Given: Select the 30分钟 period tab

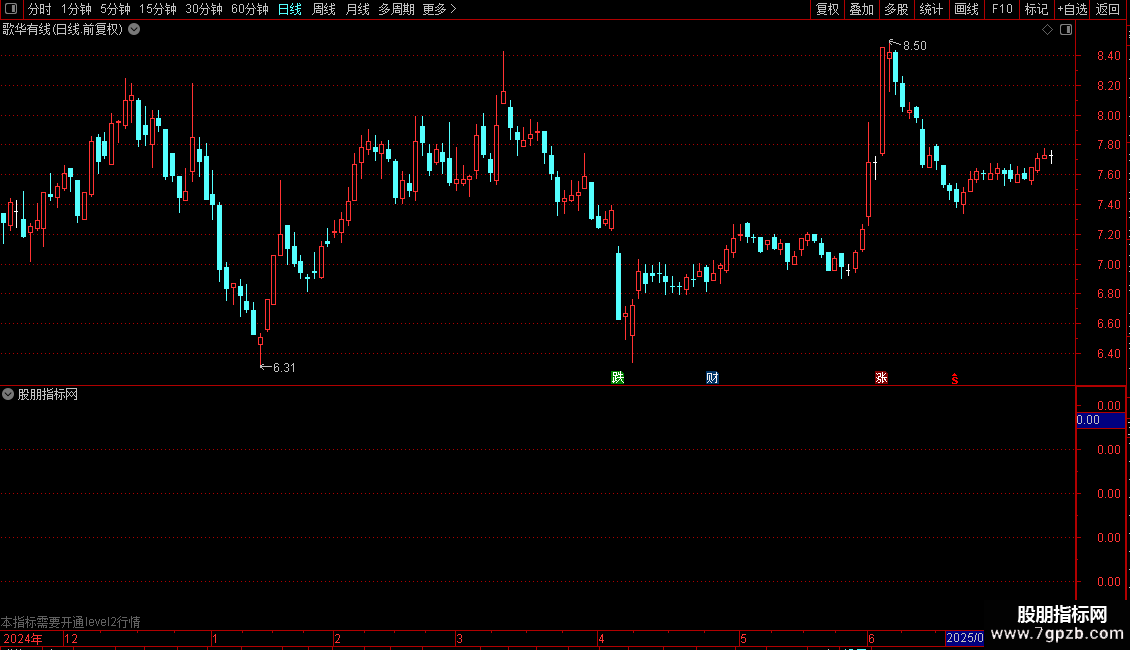Looking at the screenshot, I should click(204, 9).
